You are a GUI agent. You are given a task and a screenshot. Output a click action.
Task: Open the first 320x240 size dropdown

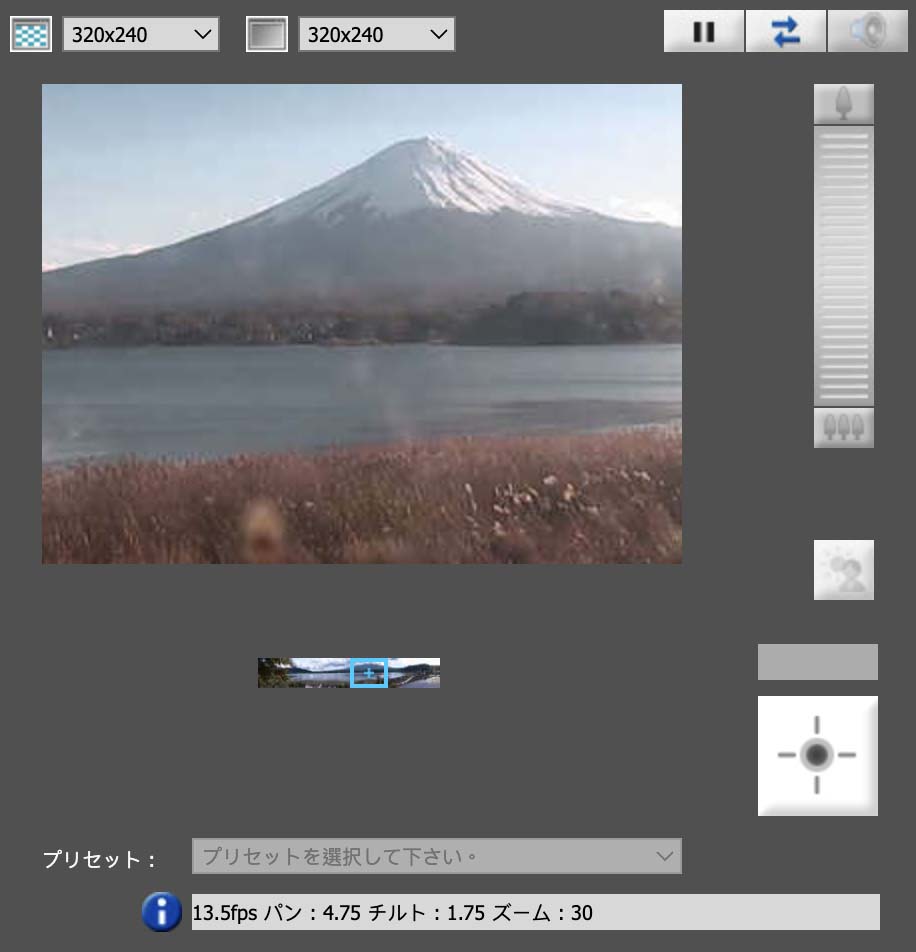(x=141, y=35)
